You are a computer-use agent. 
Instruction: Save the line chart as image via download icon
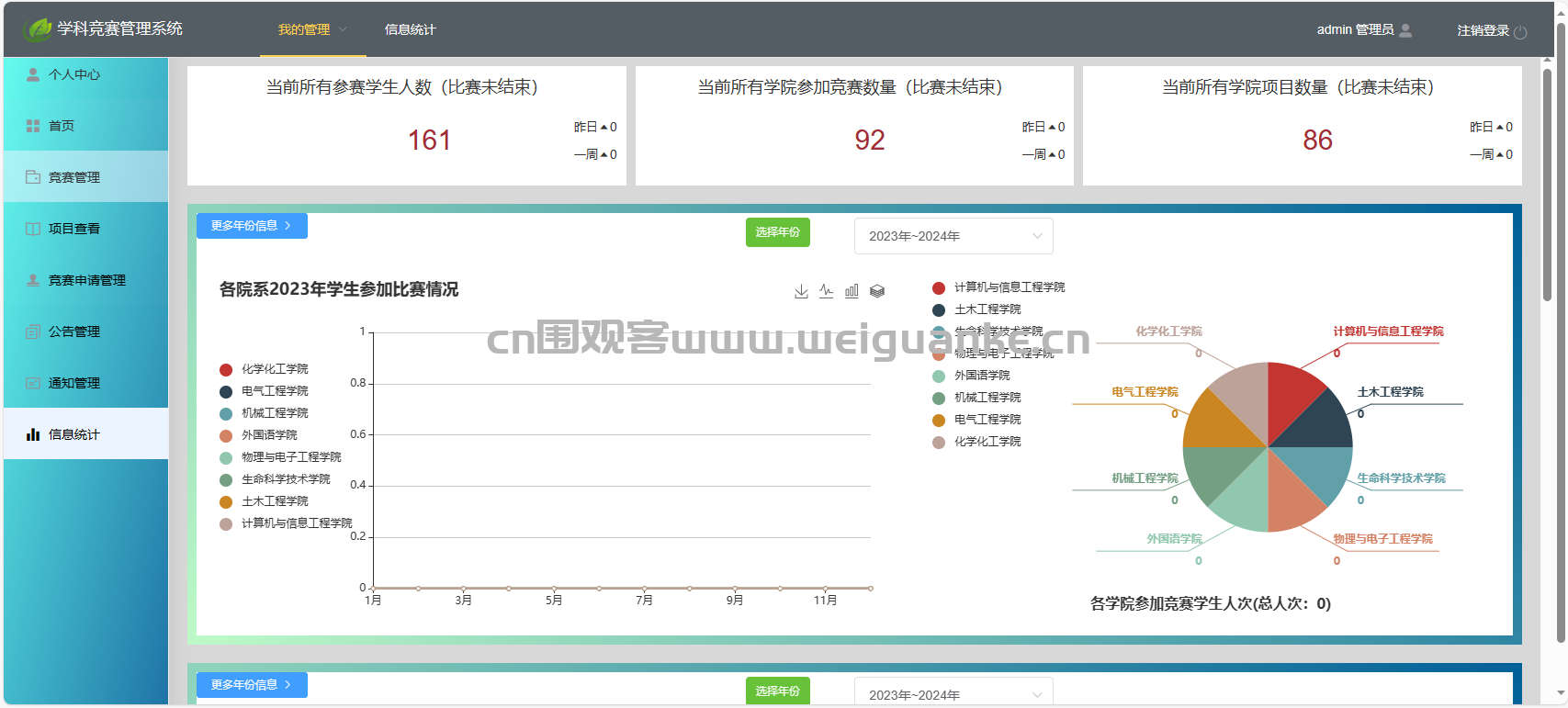coord(801,291)
